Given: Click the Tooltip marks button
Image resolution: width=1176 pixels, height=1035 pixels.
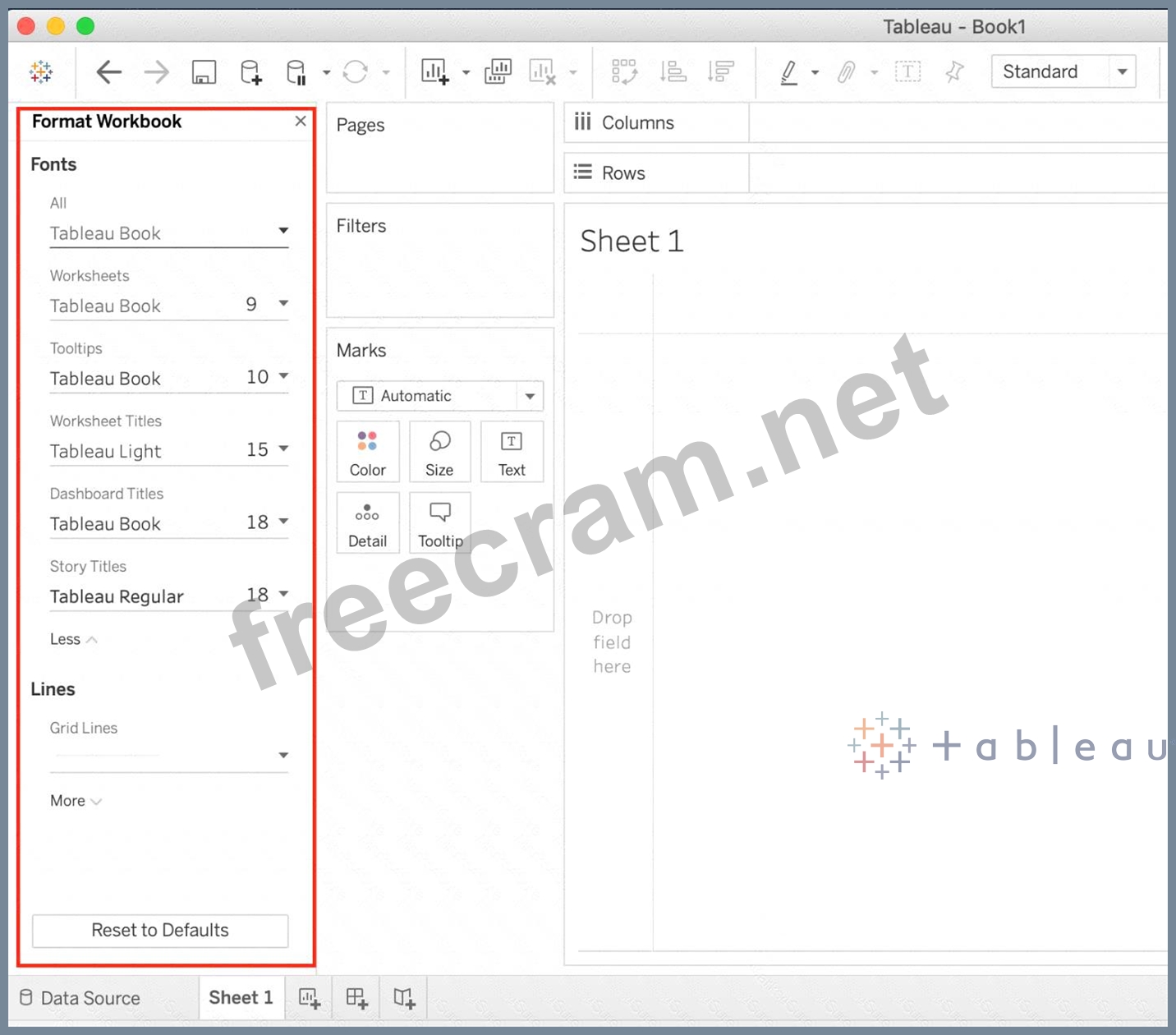Looking at the screenshot, I should pos(440,523).
